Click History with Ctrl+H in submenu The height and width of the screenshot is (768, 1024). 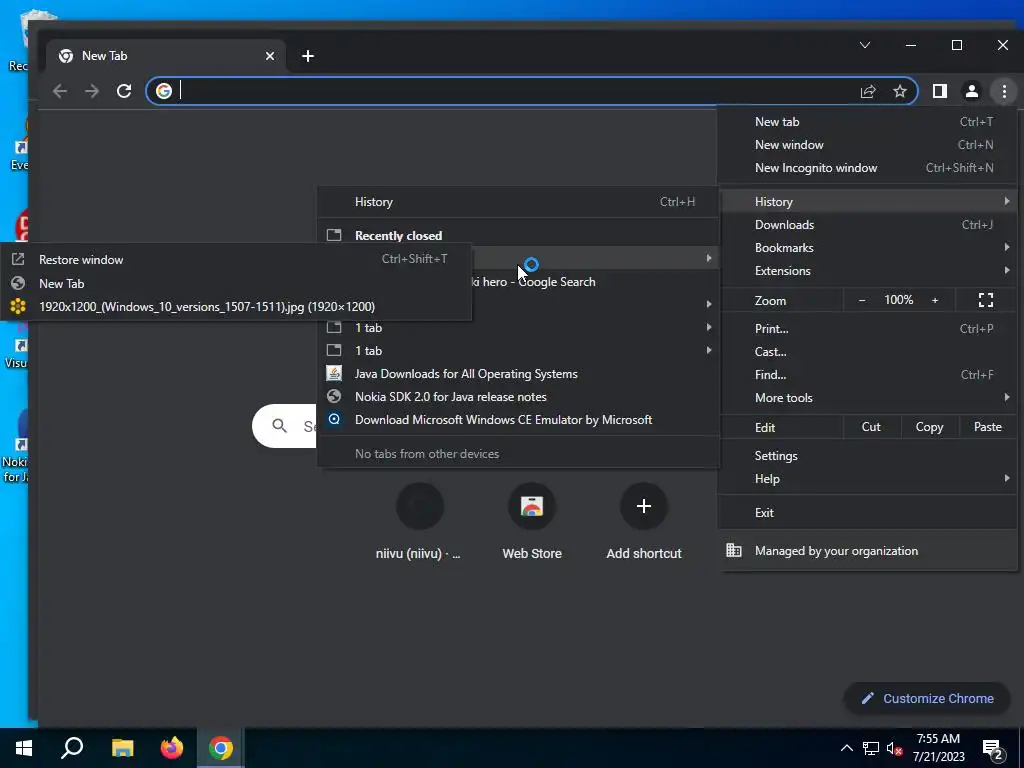[x=518, y=202]
